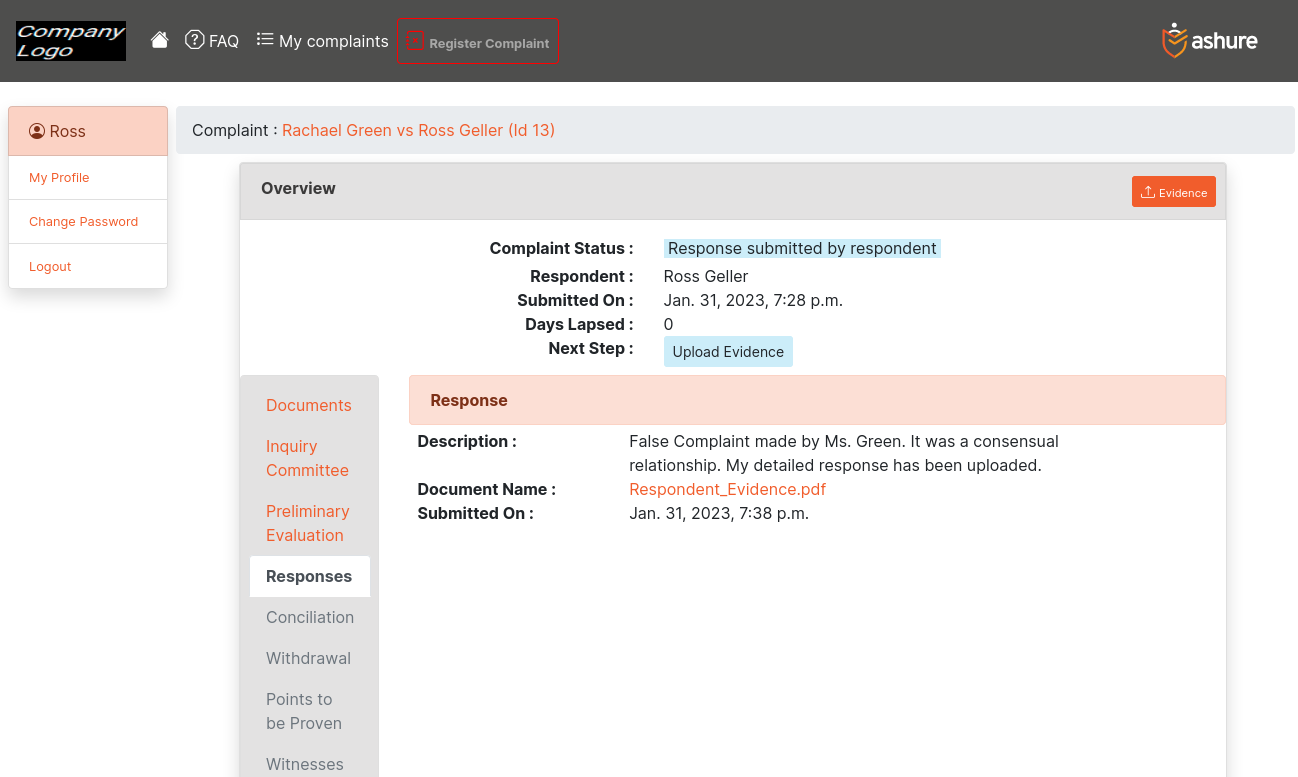Select Change Password in sidebar
Screen dimensions: 1298x777
point(83,221)
